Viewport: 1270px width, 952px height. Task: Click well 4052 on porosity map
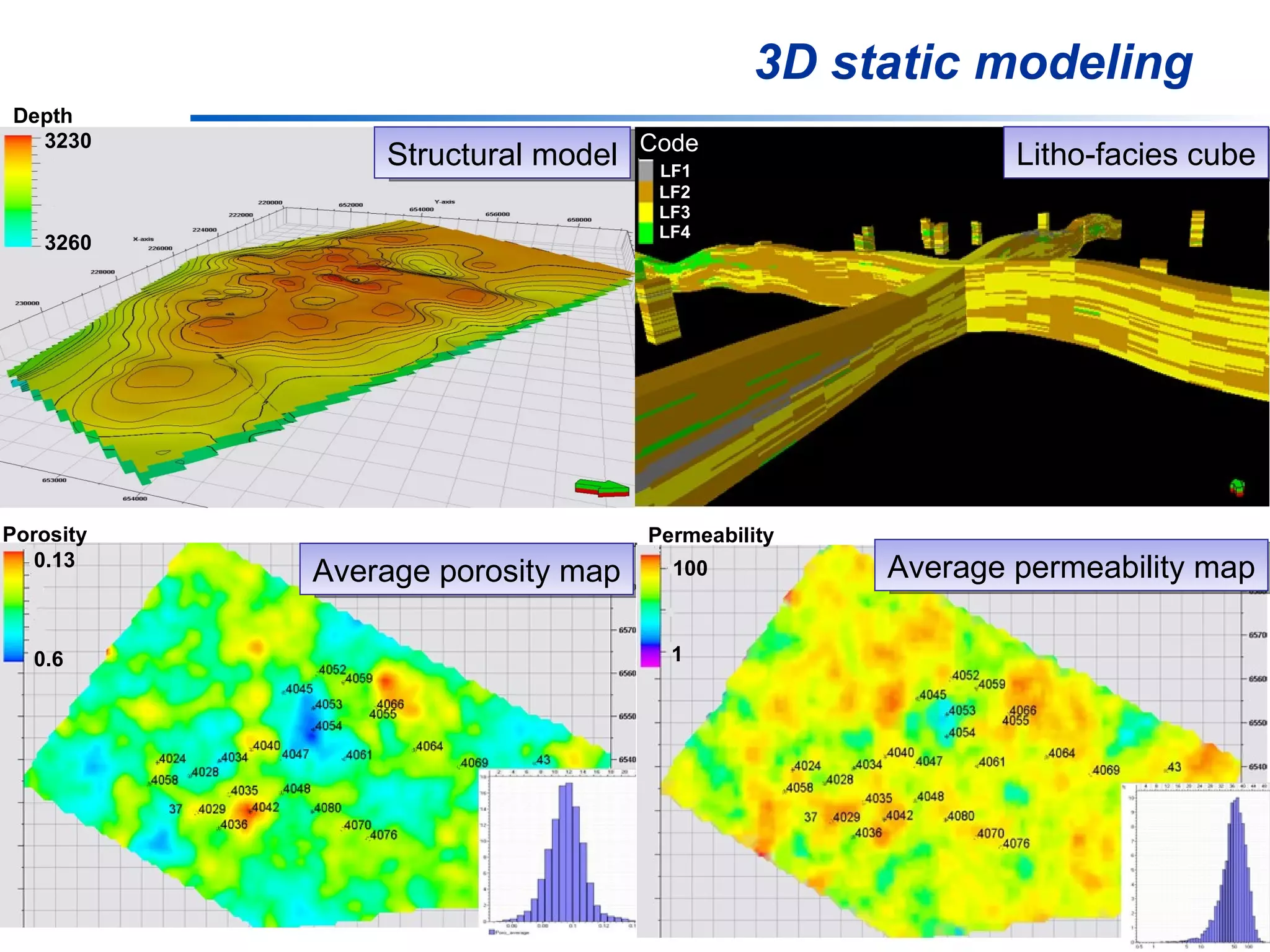[332, 670]
